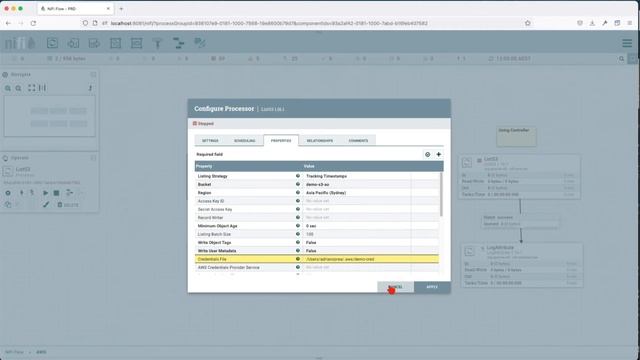Click help icon beside Write Object Tags
Image resolution: width=640 pixels, height=360 pixels.
coord(298,242)
